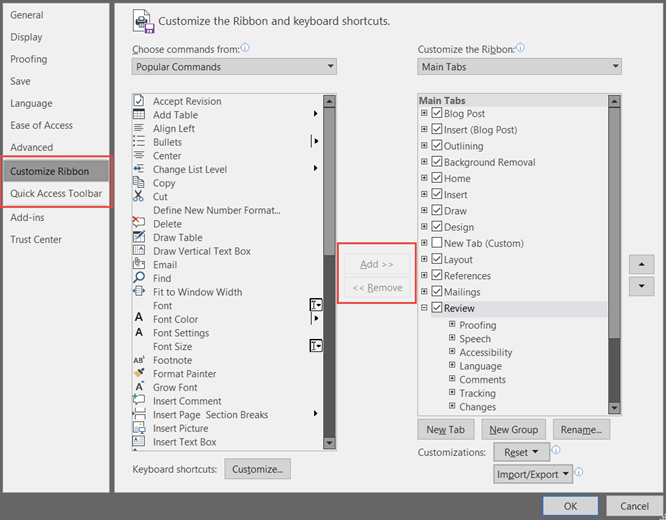The width and height of the screenshot is (666, 520).
Task: Select the Grow Font icon
Action: tap(139, 386)
